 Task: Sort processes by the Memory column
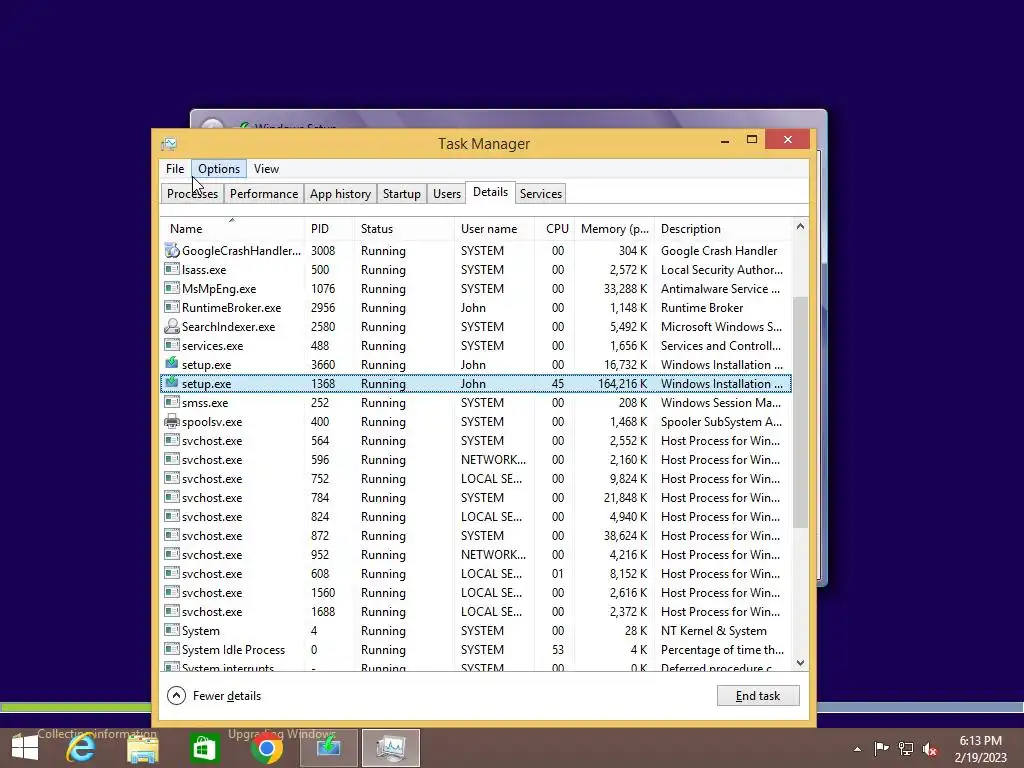615,229
